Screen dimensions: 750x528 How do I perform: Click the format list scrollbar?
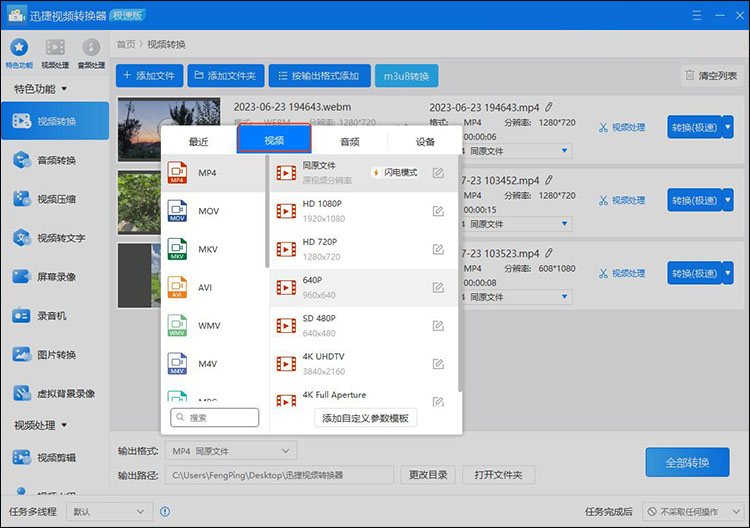[267, 210]
